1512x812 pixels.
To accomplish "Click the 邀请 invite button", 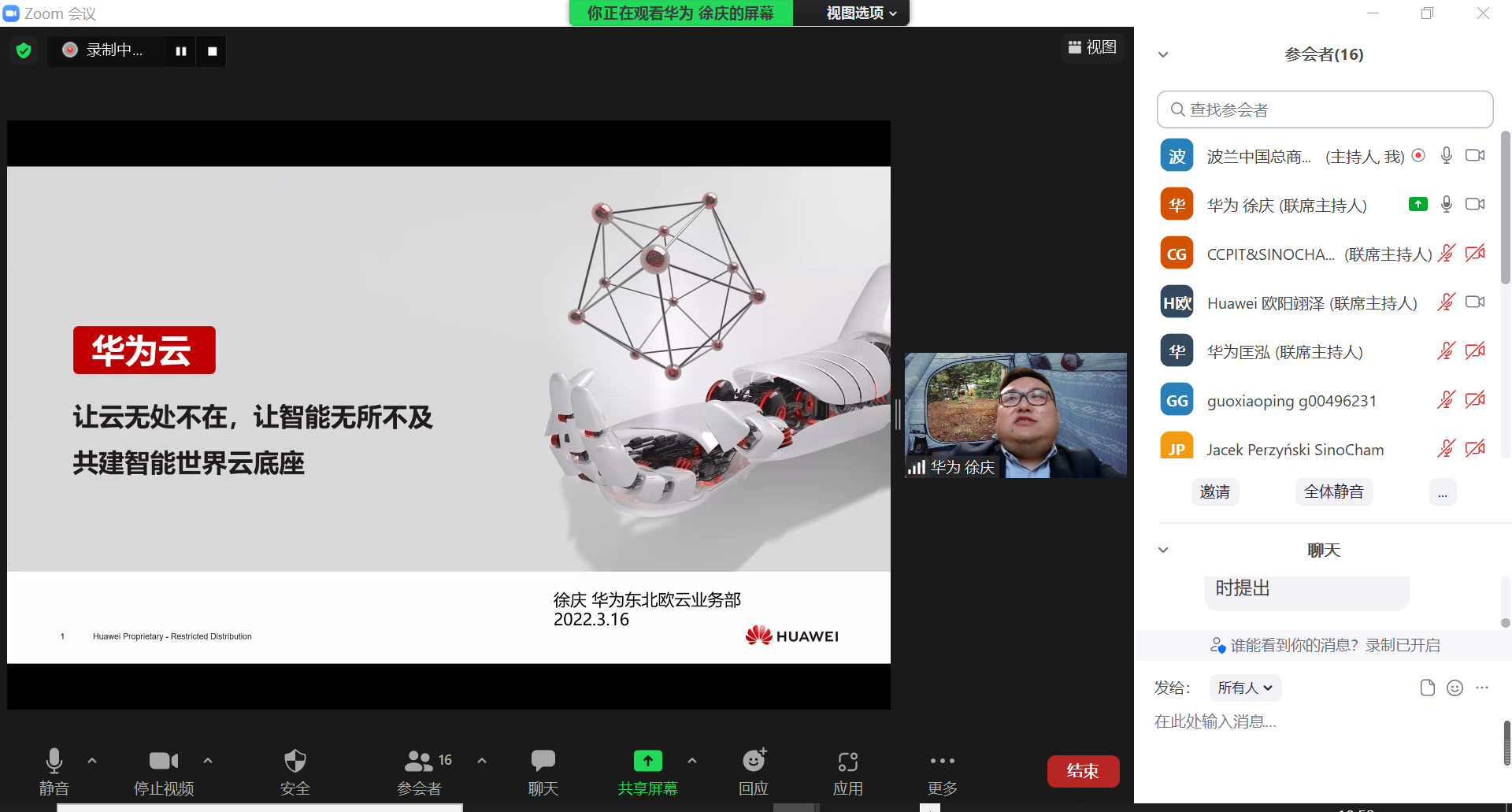I will click(x=1214, y=491).
